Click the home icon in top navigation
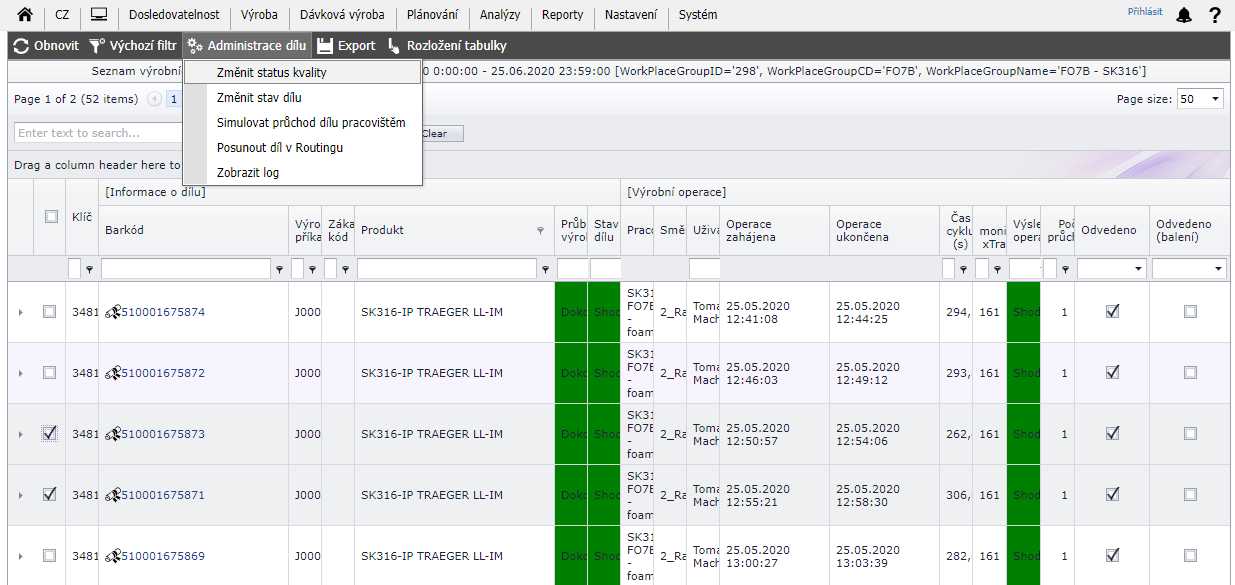This screenshot has width=1235, height=585. (25, 15)
